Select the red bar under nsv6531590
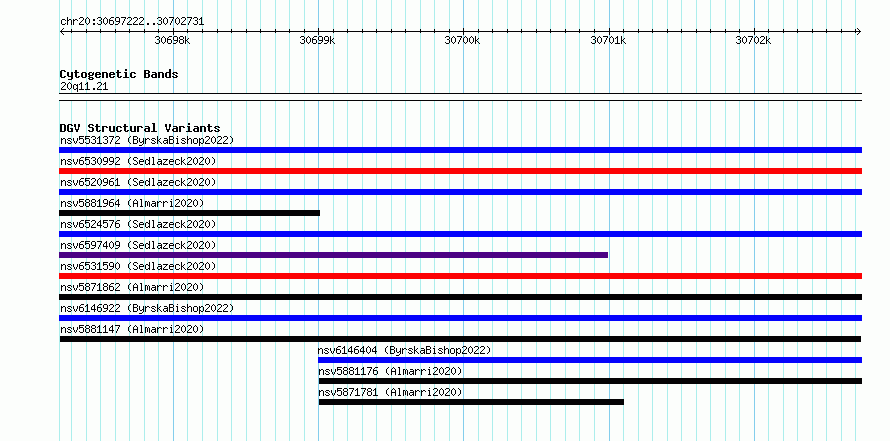The image size is (890, 441). [460, 276]
